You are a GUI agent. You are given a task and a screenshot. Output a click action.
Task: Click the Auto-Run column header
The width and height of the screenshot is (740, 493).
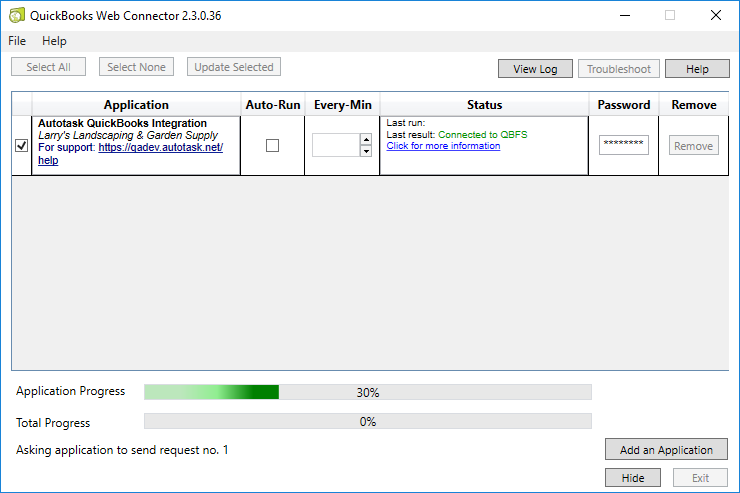273,105
